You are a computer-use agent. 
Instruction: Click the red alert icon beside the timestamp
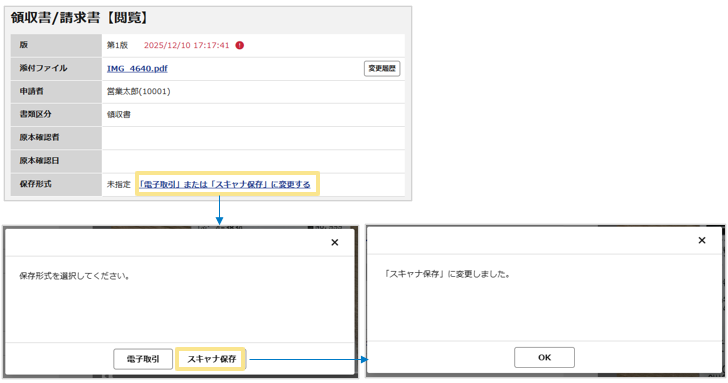[x=240, y=45]
